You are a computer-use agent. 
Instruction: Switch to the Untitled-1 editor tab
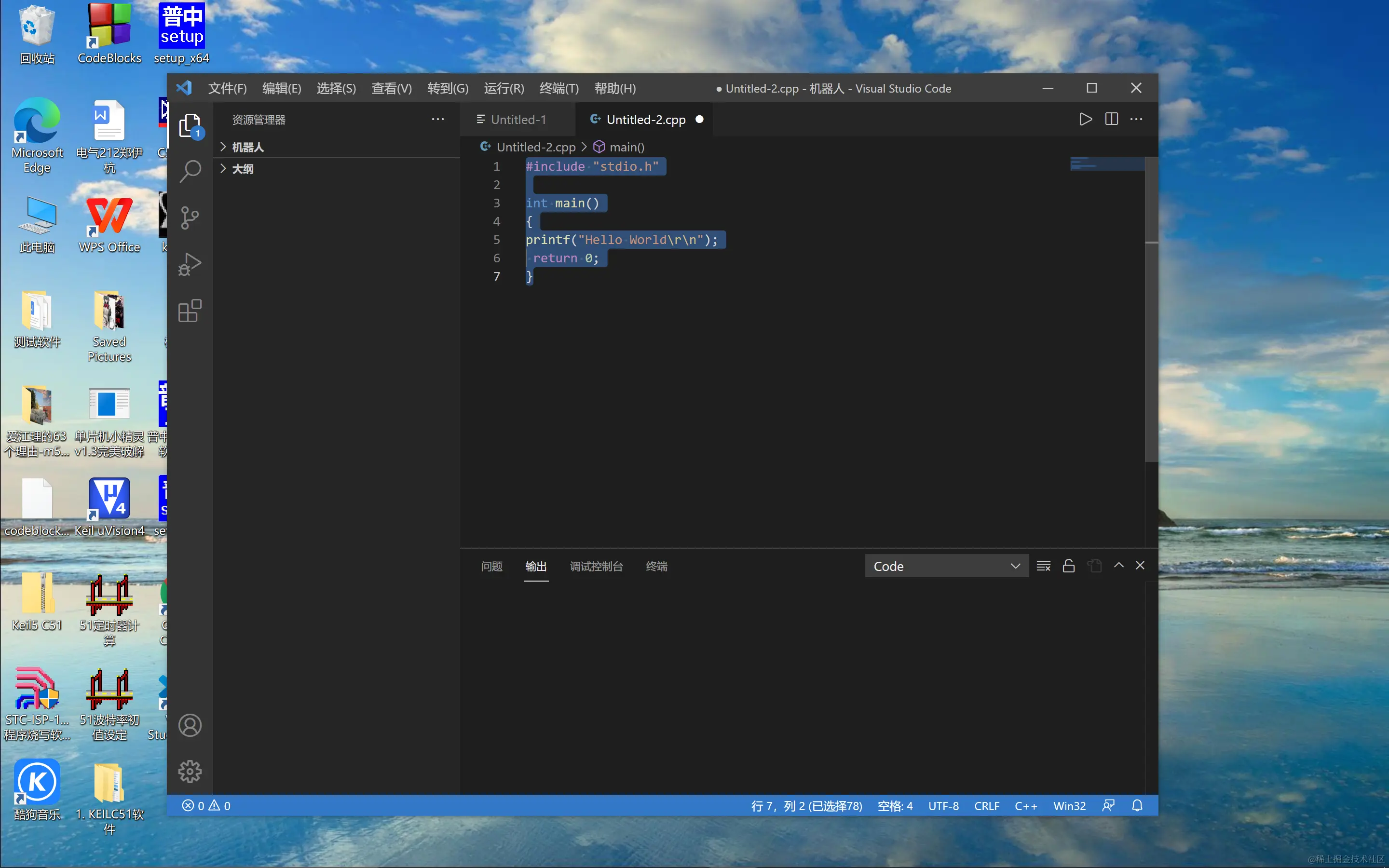click(x=517, y=120)
